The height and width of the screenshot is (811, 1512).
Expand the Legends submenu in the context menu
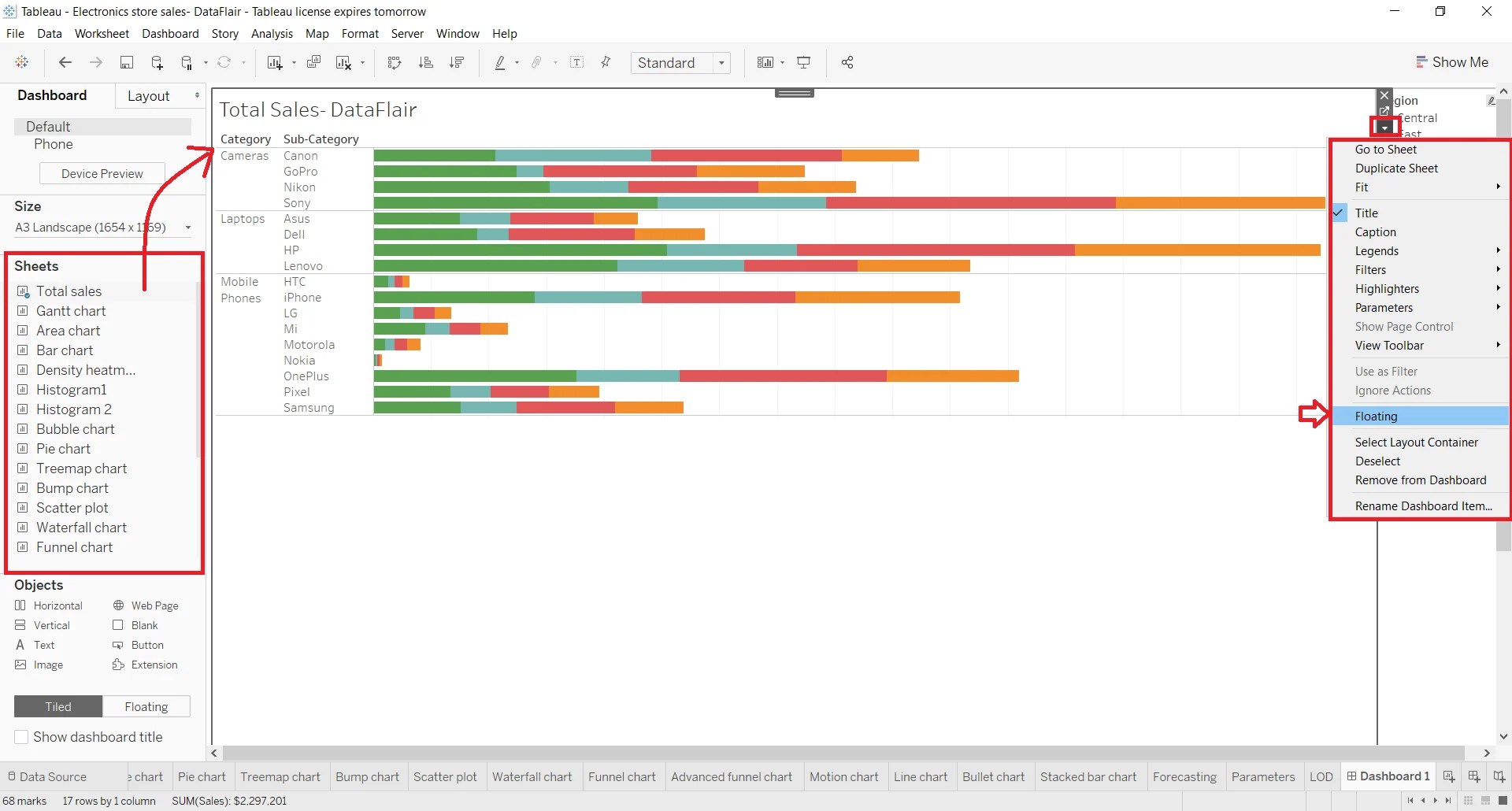(1378, 250)
